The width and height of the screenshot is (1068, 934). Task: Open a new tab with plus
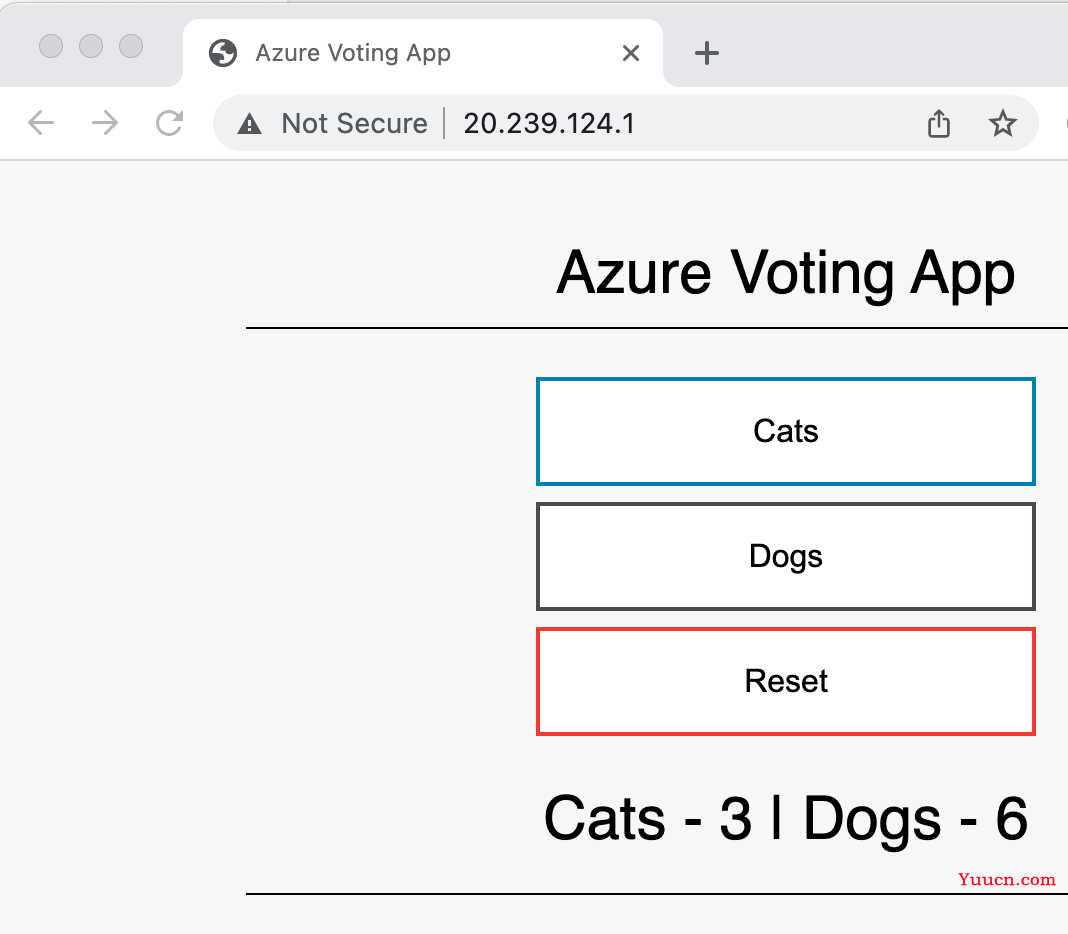(706, 53)
